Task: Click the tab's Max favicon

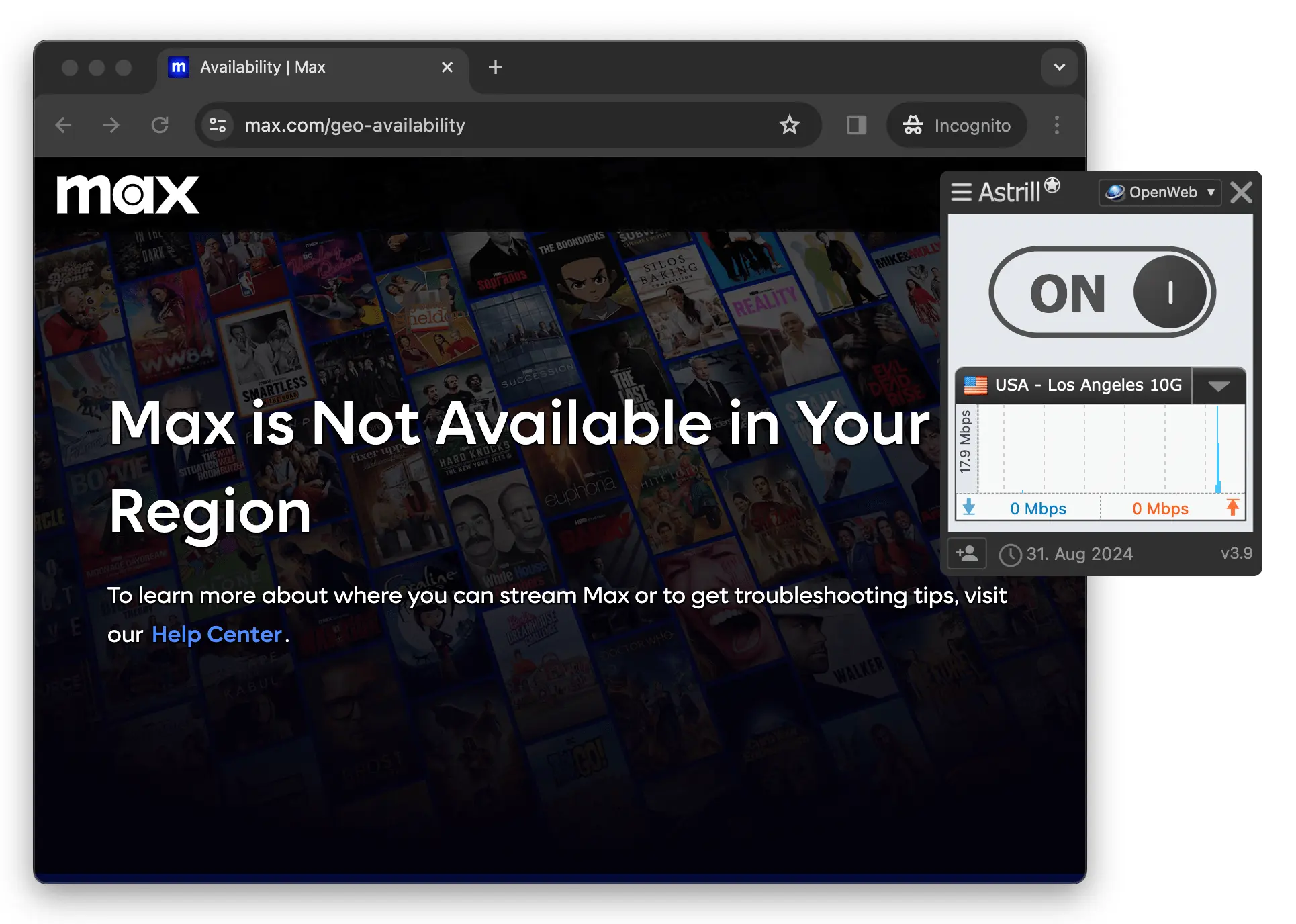Action: (179, 67)
